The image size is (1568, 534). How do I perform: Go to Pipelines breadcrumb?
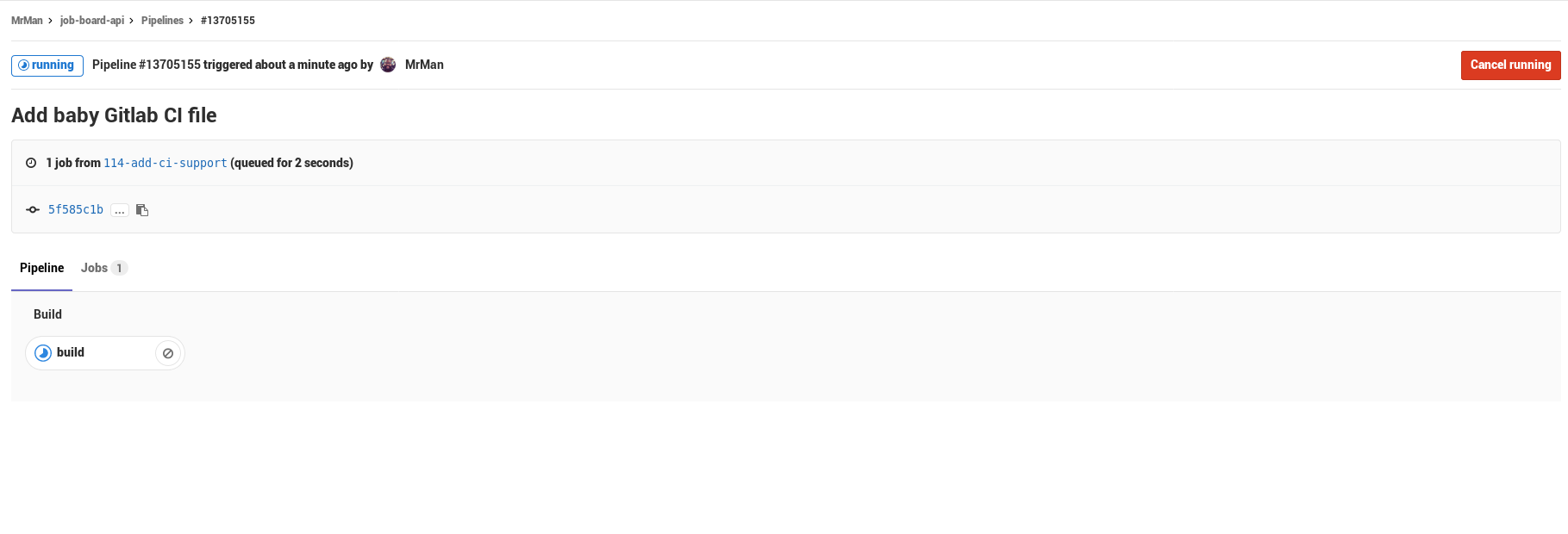click(x=162, y=21)
